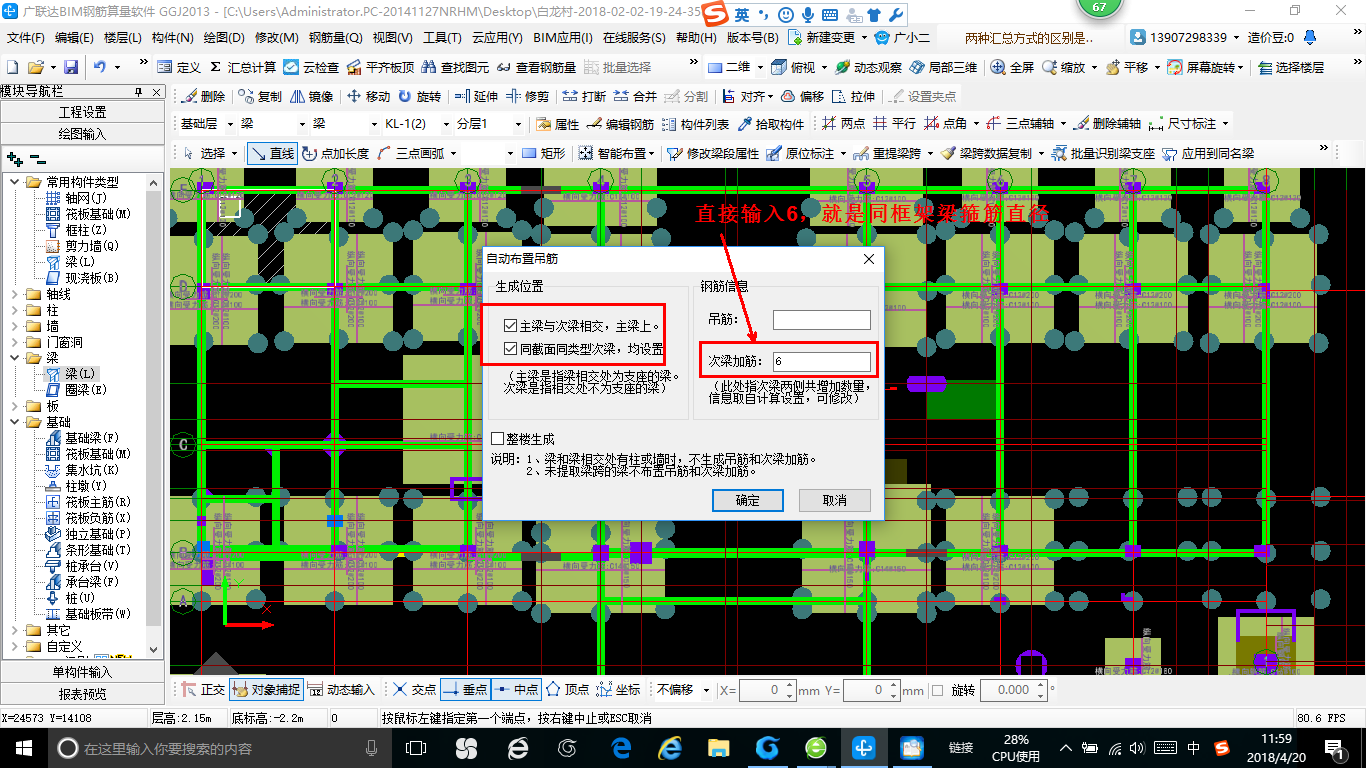Click 确定 in the dialog
This screenshot has width=1366, height=768.
[x=747, y=500]
